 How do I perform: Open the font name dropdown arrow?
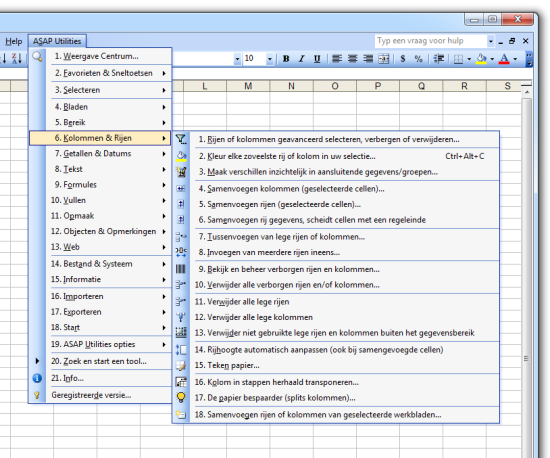point(237,59)
